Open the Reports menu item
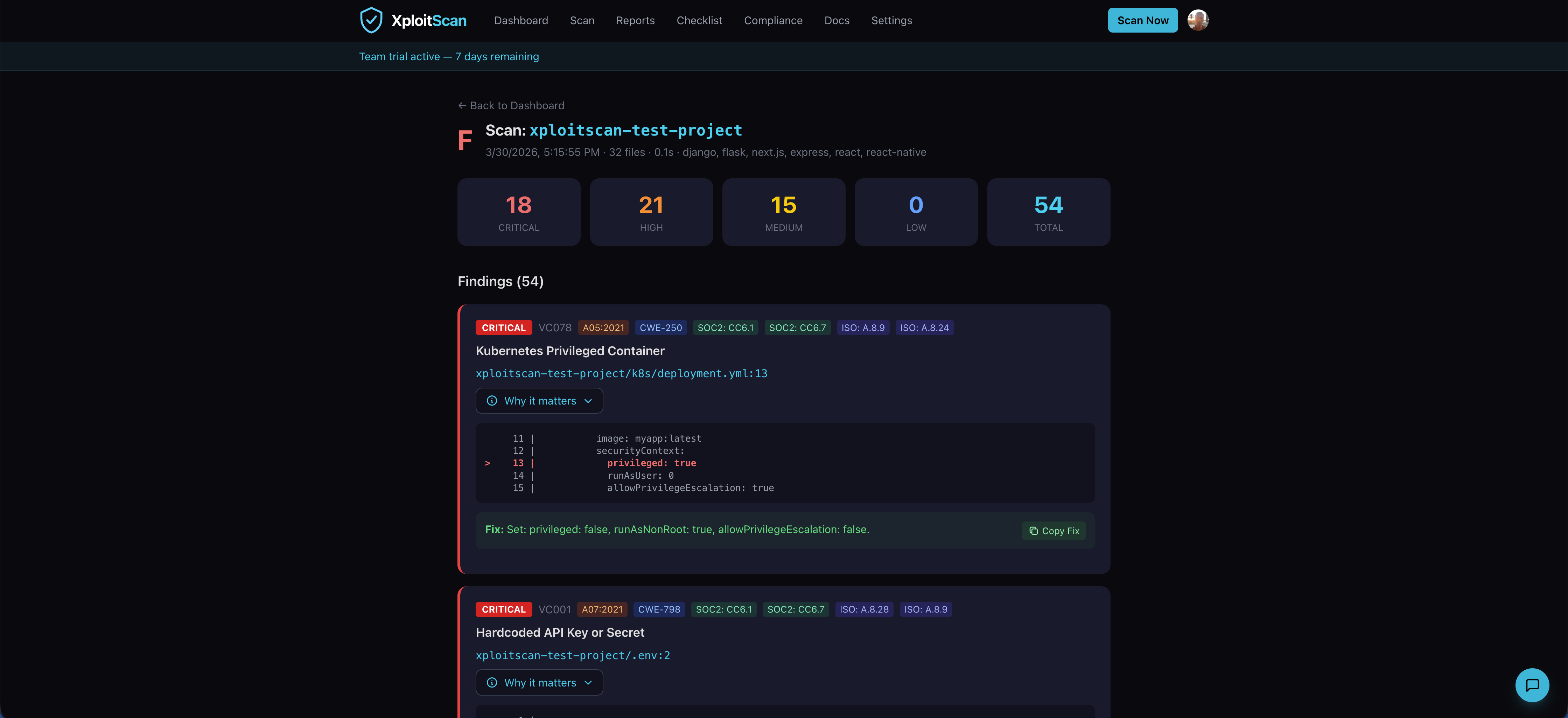1568x718 pixels. pyautogui.click(x=635, y=21)
